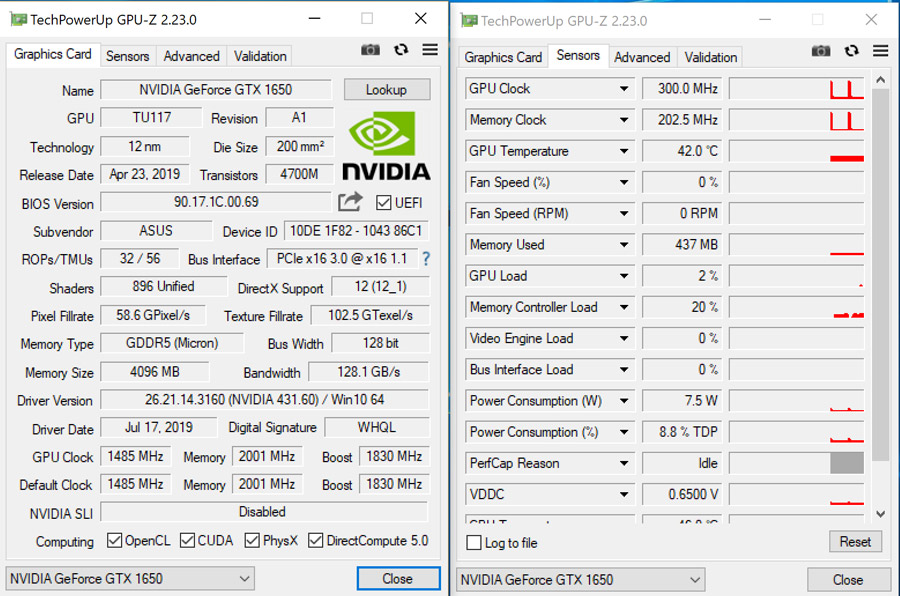Open Power Consumption (W) dropdown
The height and width of the screenshot is (596, 900).
623,401
